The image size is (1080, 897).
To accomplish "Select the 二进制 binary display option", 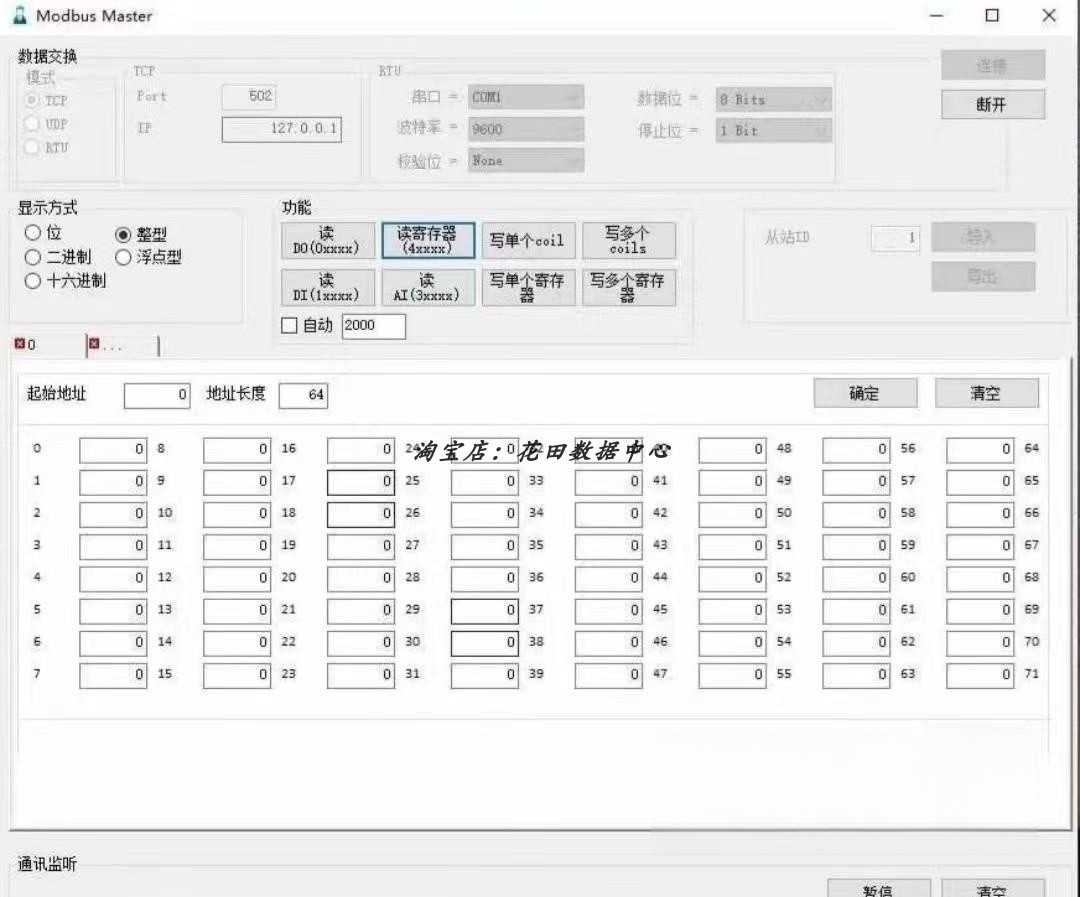I will click(32, 257).
